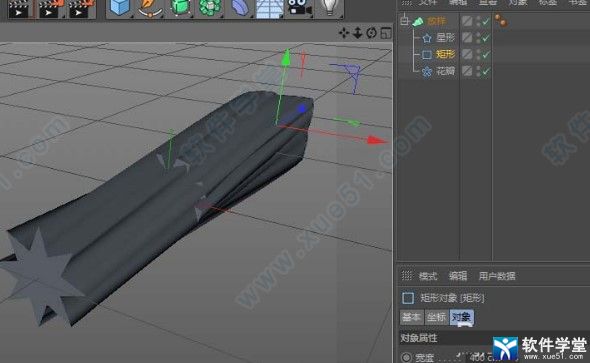Open the 模式 menu in Attribute Manager

pos(428,276)
